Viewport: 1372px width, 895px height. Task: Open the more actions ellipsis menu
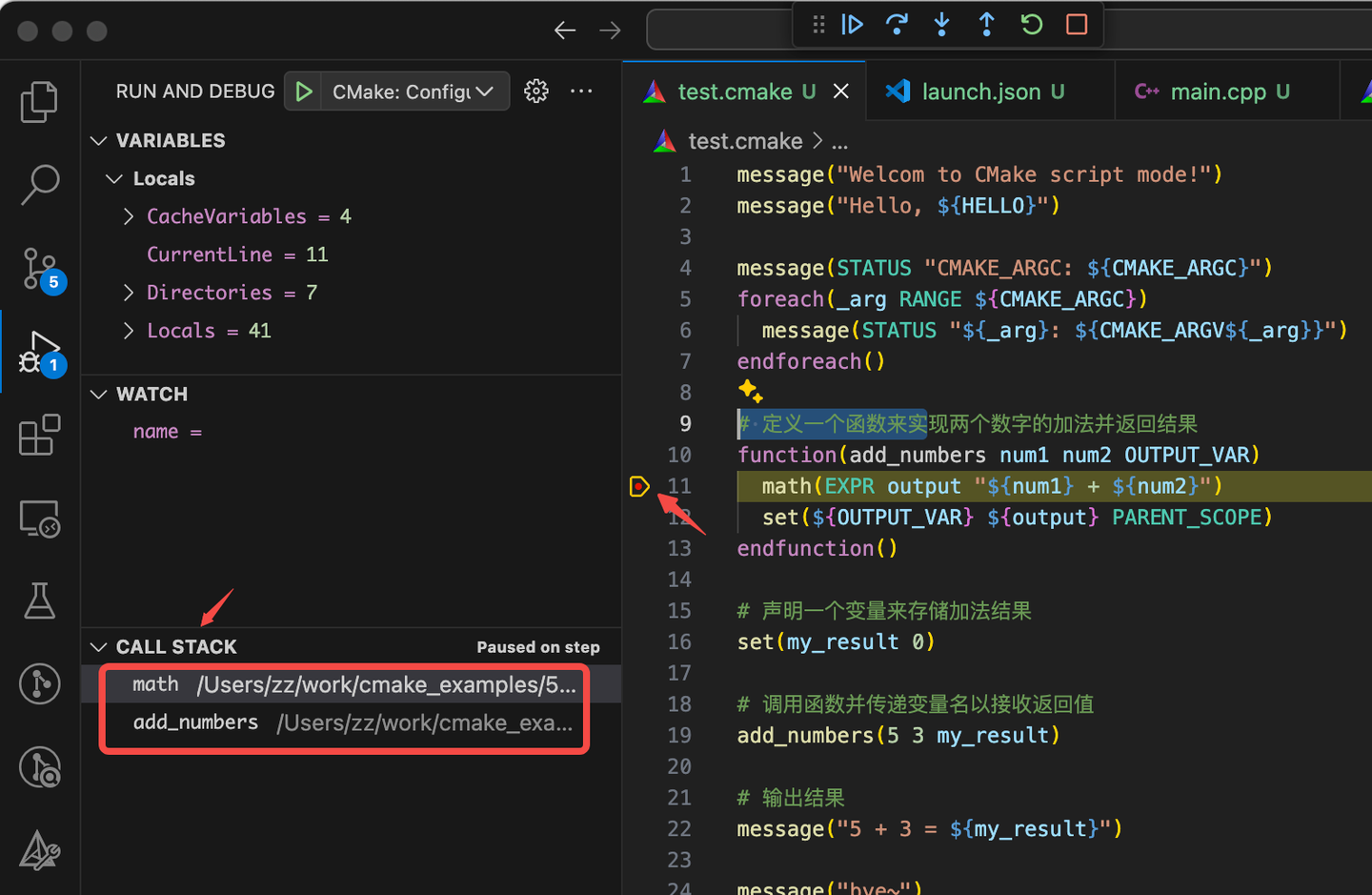581,91
